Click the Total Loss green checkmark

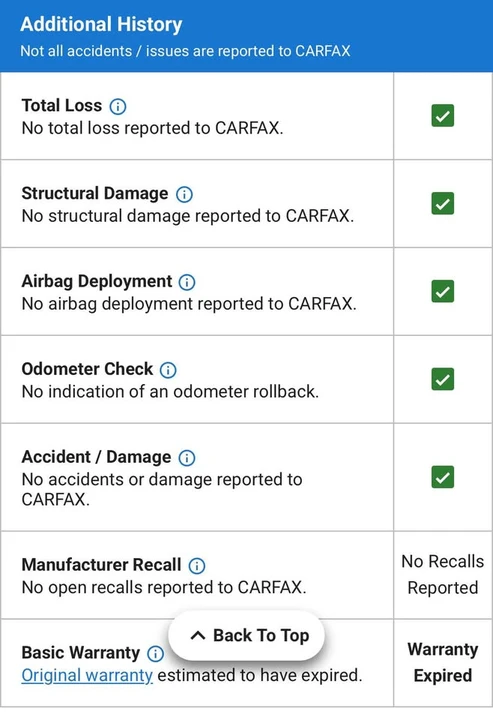(x=443, y=115)
